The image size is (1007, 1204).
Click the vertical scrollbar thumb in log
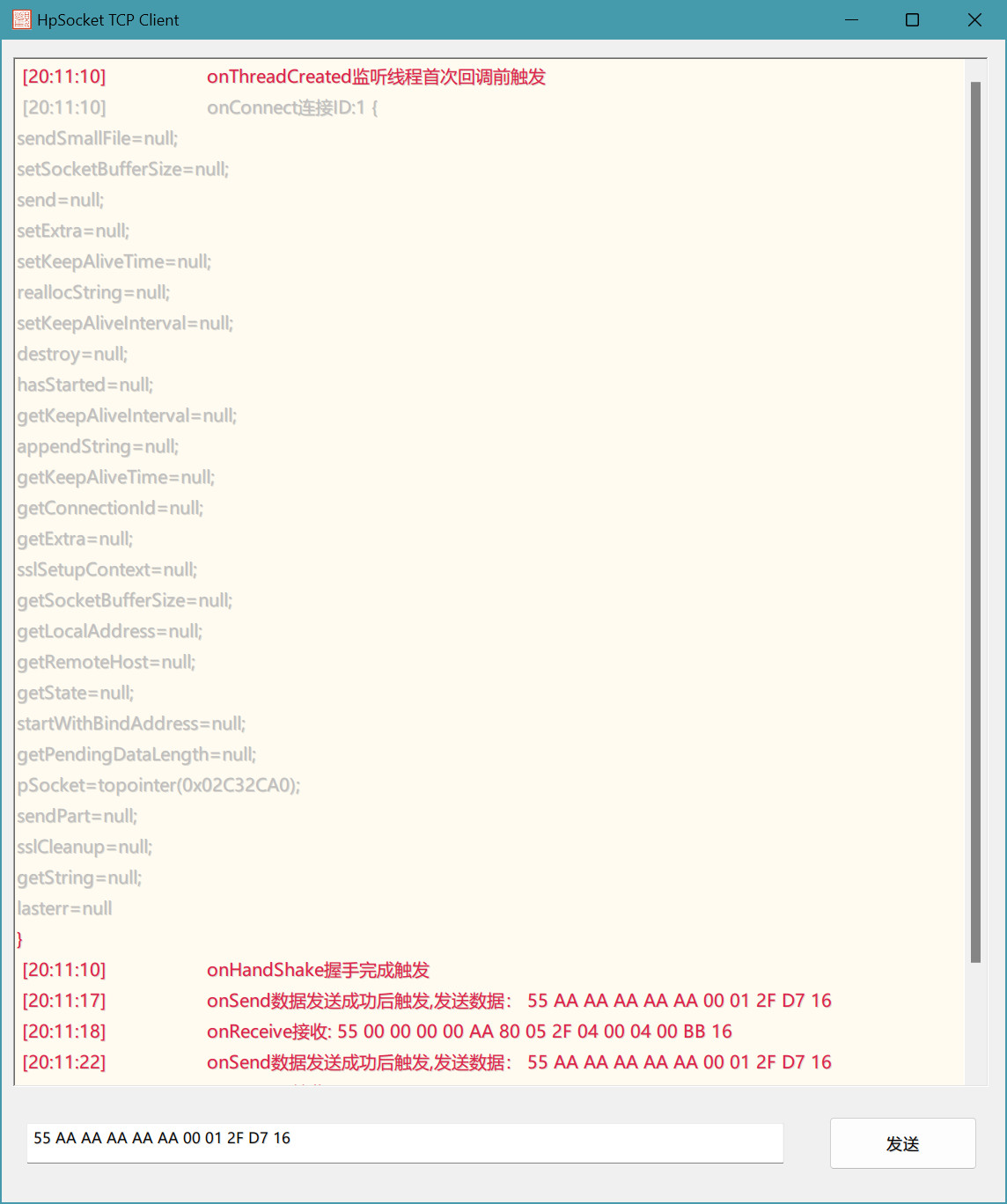pyautogui.click(x=975, y=522)
